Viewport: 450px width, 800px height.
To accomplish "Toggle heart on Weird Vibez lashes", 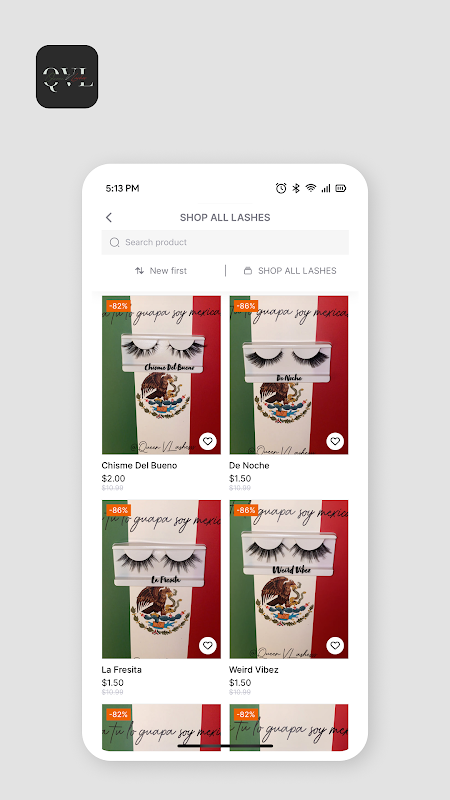I will pyautogui.click(x=335, y=645).
